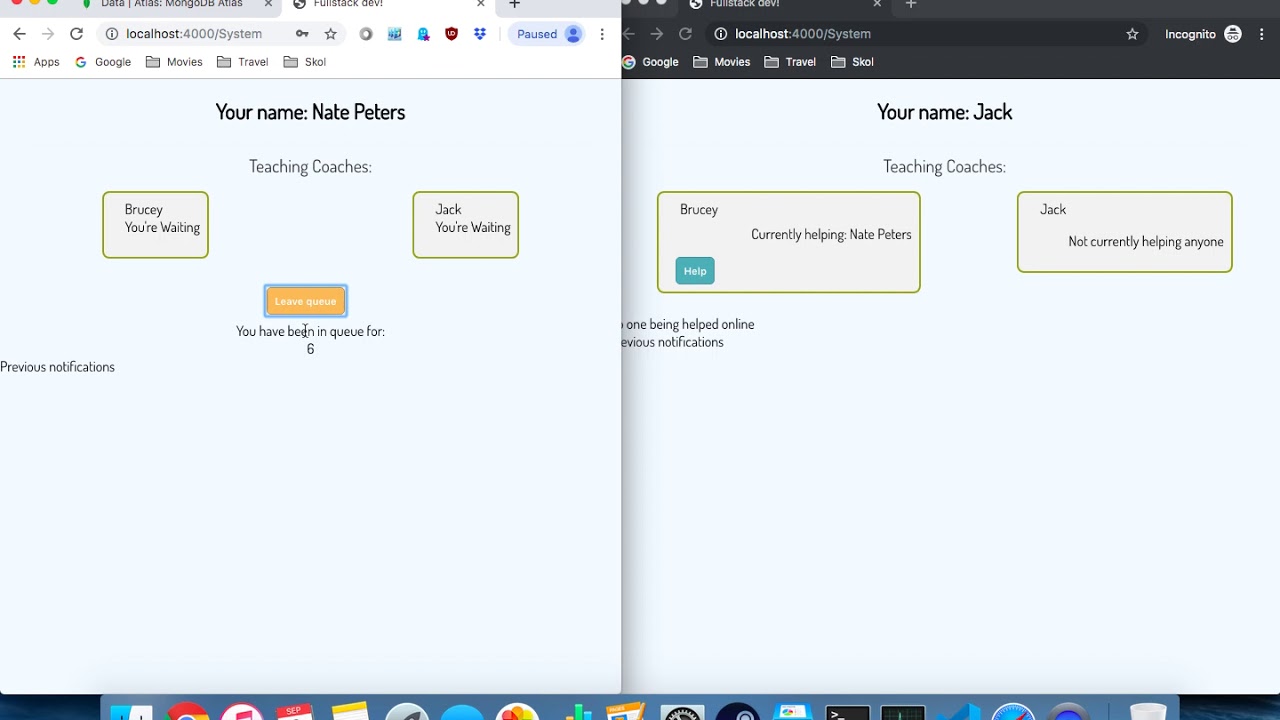Click the Help button on Brucey's card
Image resolution: width=1280 pixels, height=720 pixels.
[x=695, y=271]
